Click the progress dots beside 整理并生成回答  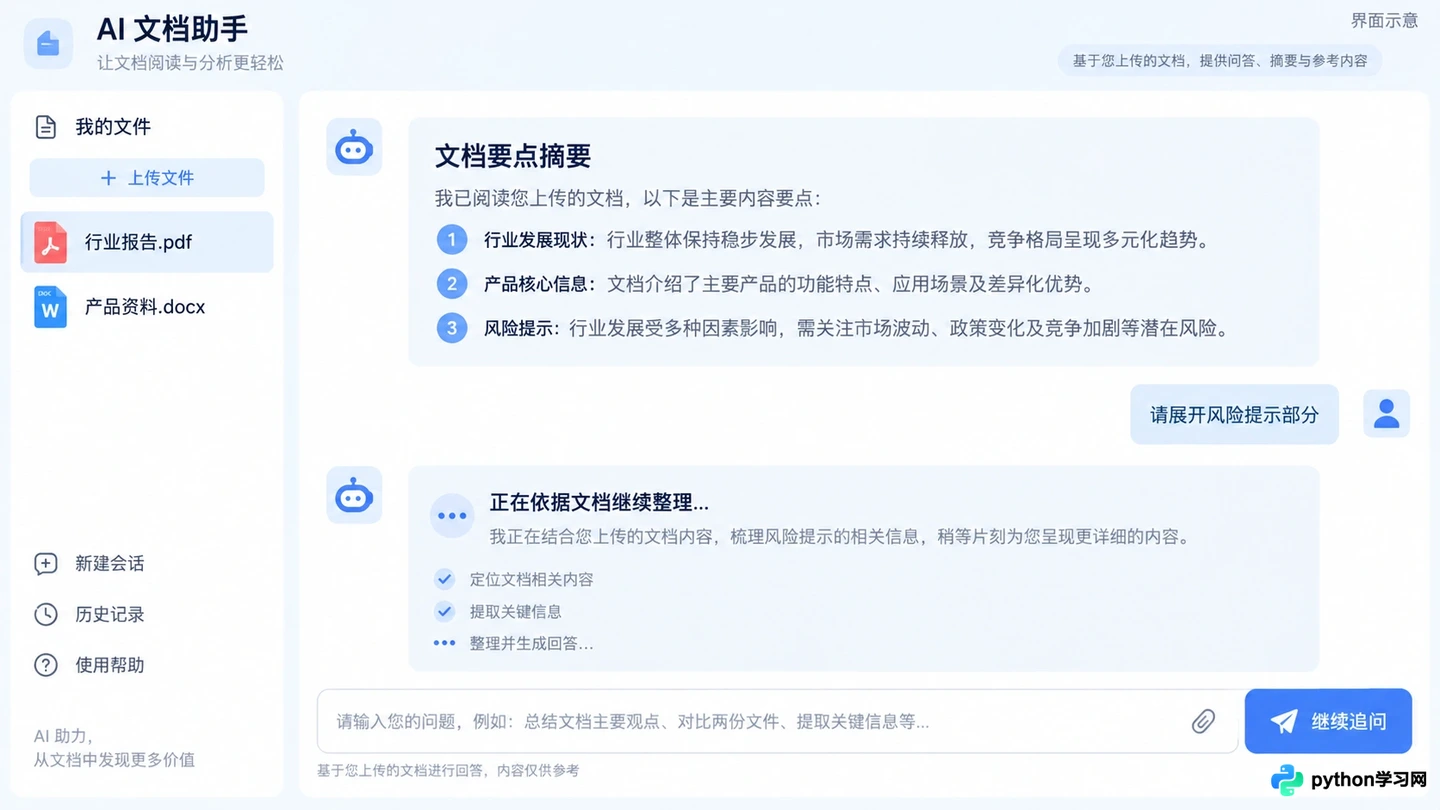point(444,643)
